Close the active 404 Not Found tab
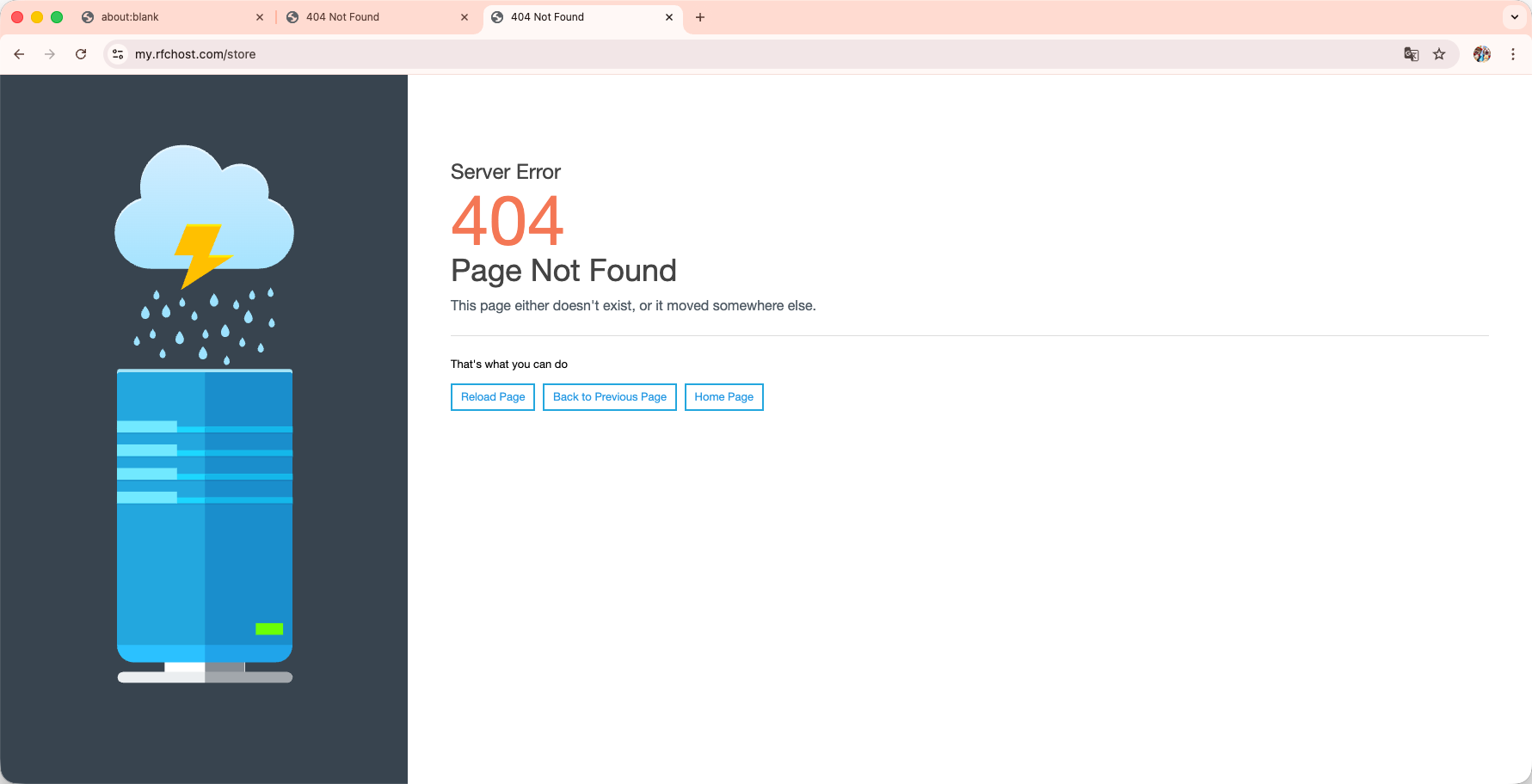 pyautogui.click(x=669, y=17)
